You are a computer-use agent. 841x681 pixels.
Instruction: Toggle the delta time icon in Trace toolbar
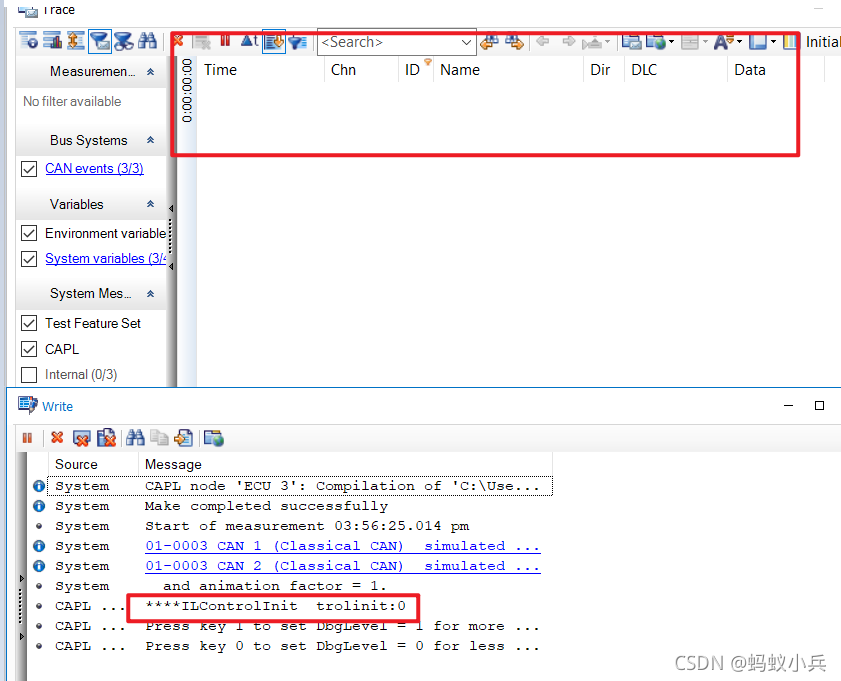[x=249, y=41]
